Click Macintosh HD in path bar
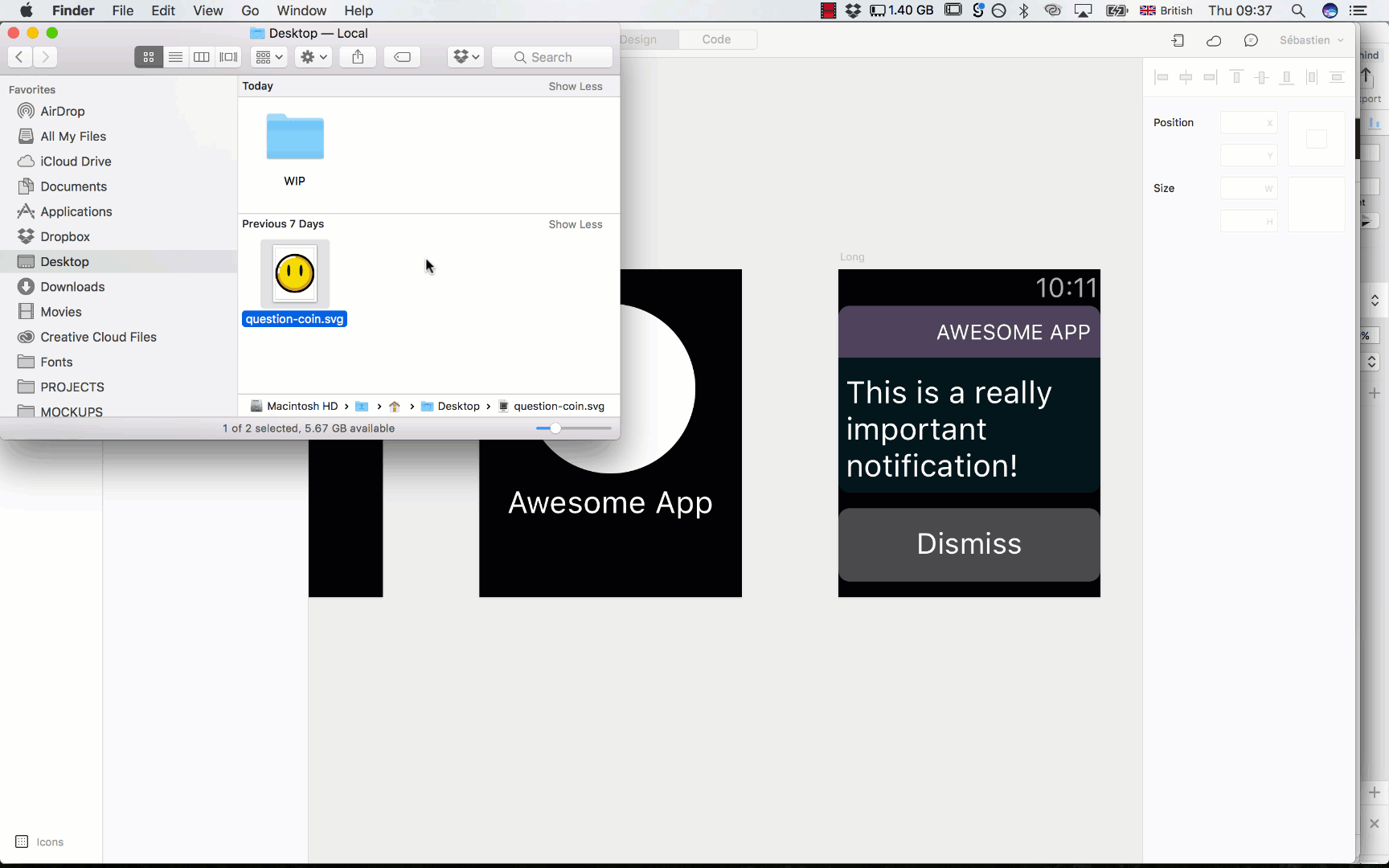Image resolution: width=1389 pixels, height=868 pixels. click(294, 406)
